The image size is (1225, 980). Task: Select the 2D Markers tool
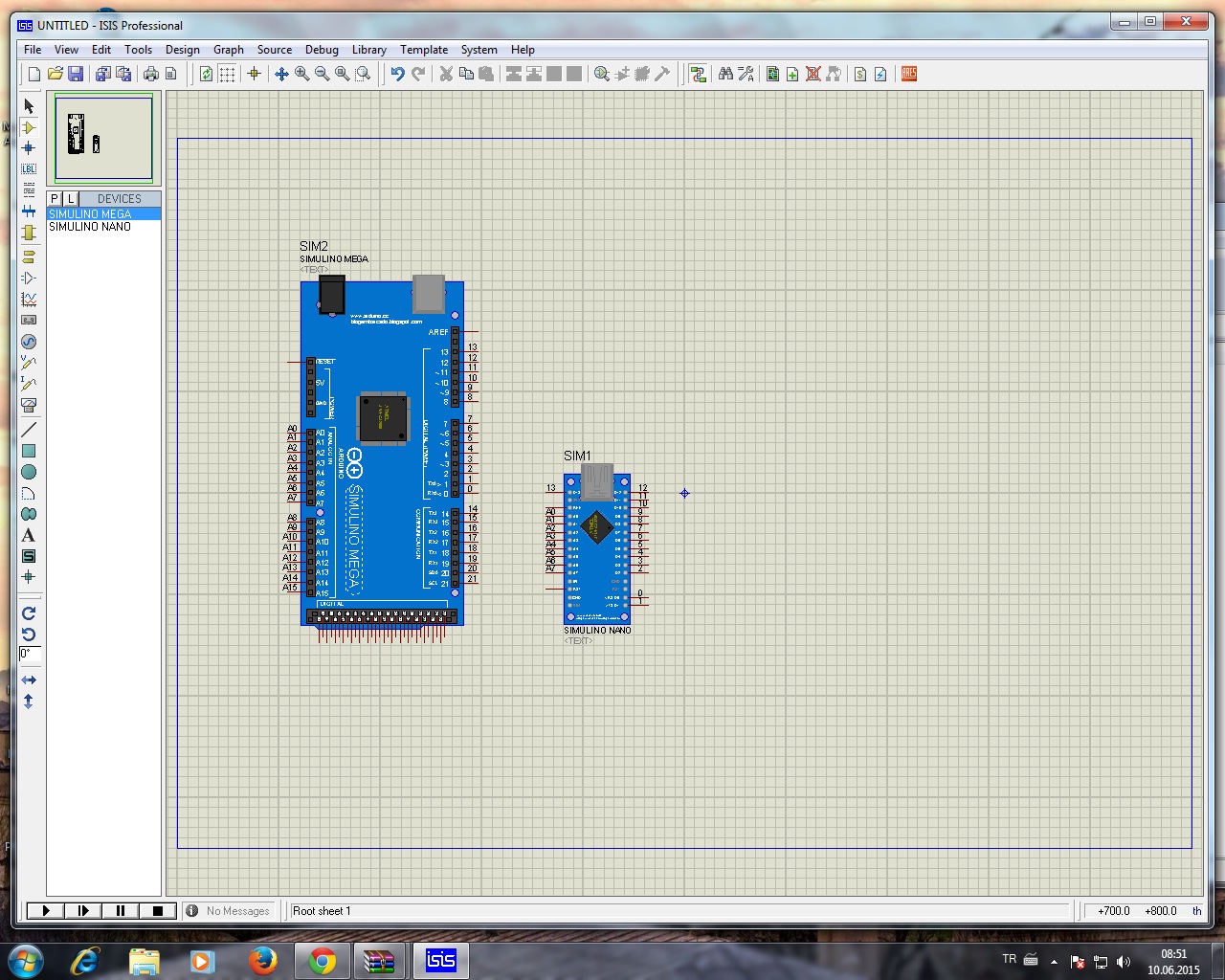click(x=29, y=577)
